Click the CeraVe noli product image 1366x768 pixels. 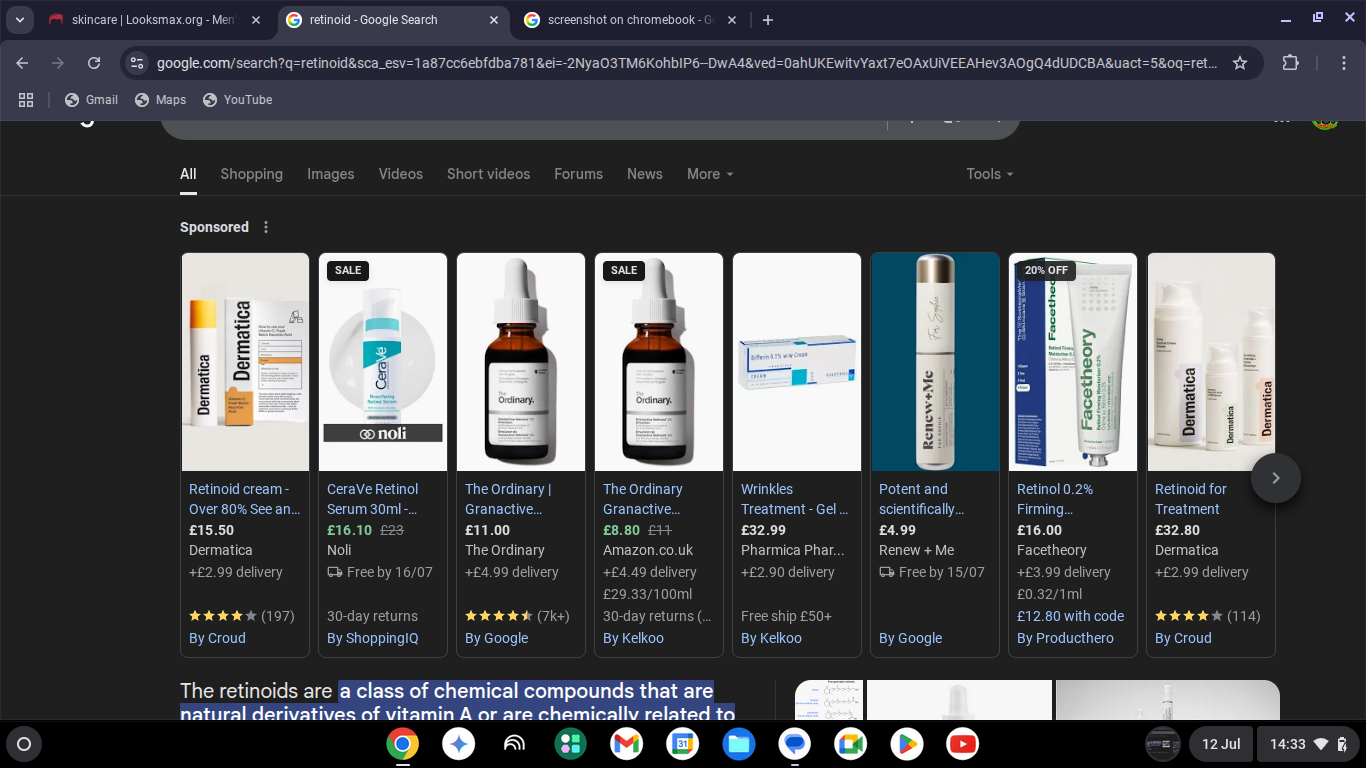point(383,362)
